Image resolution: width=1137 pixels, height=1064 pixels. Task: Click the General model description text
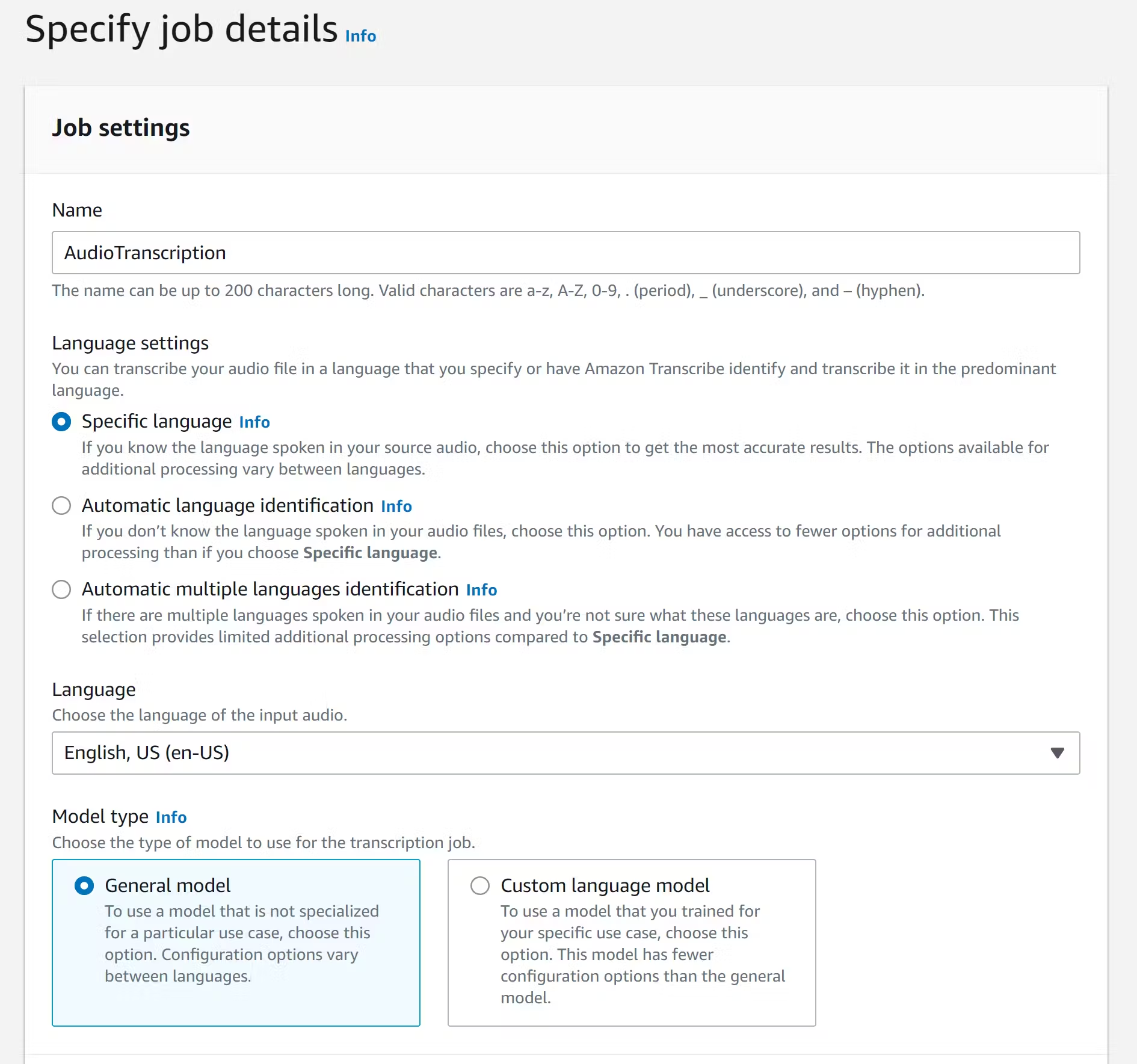241,943
